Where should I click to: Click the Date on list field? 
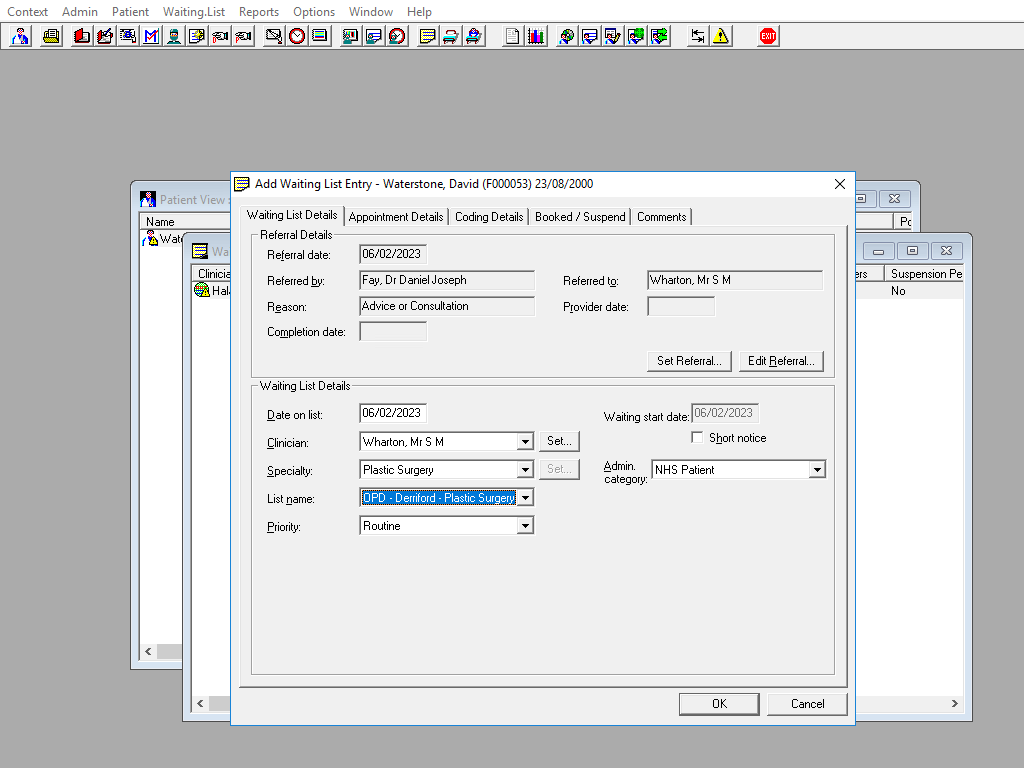coord(393,413)
